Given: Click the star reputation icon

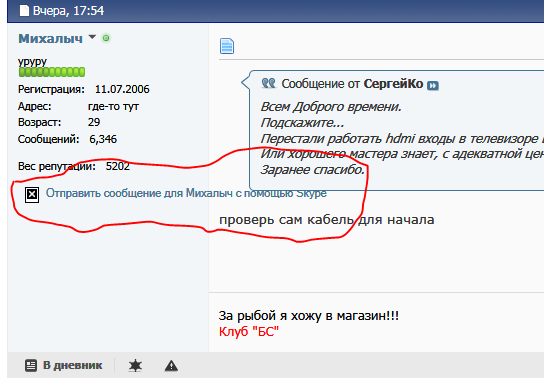Looking at the screenshot, I should [135, 366].
